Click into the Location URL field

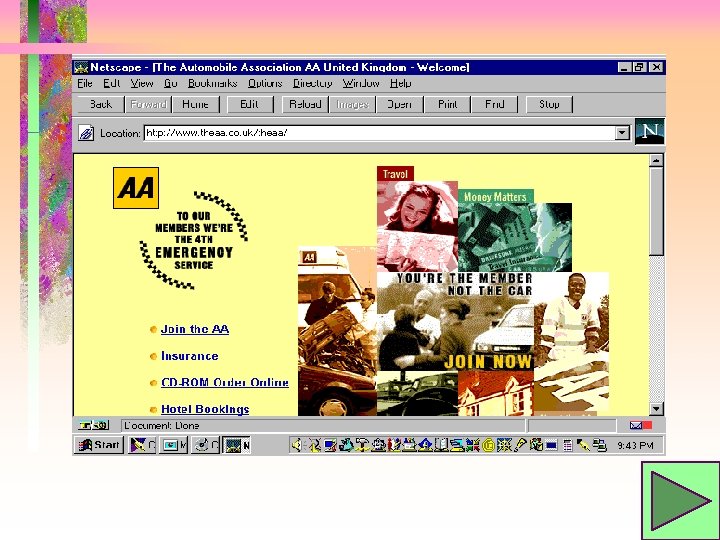click(379, 133)
